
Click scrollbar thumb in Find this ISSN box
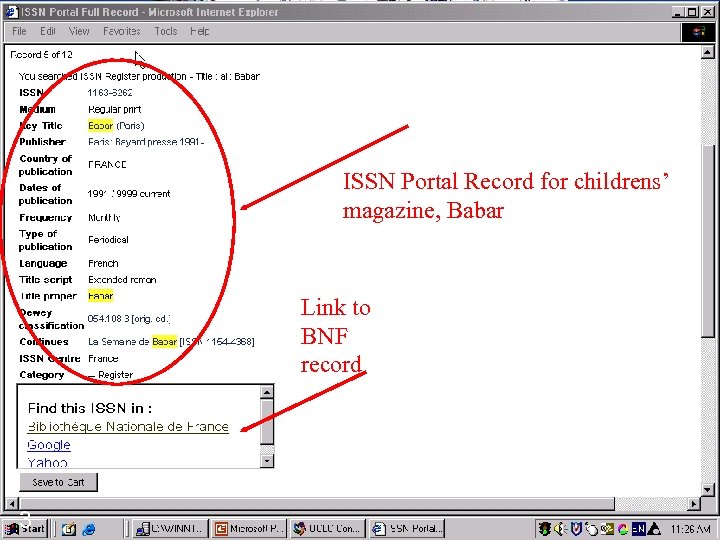point(267,422)
